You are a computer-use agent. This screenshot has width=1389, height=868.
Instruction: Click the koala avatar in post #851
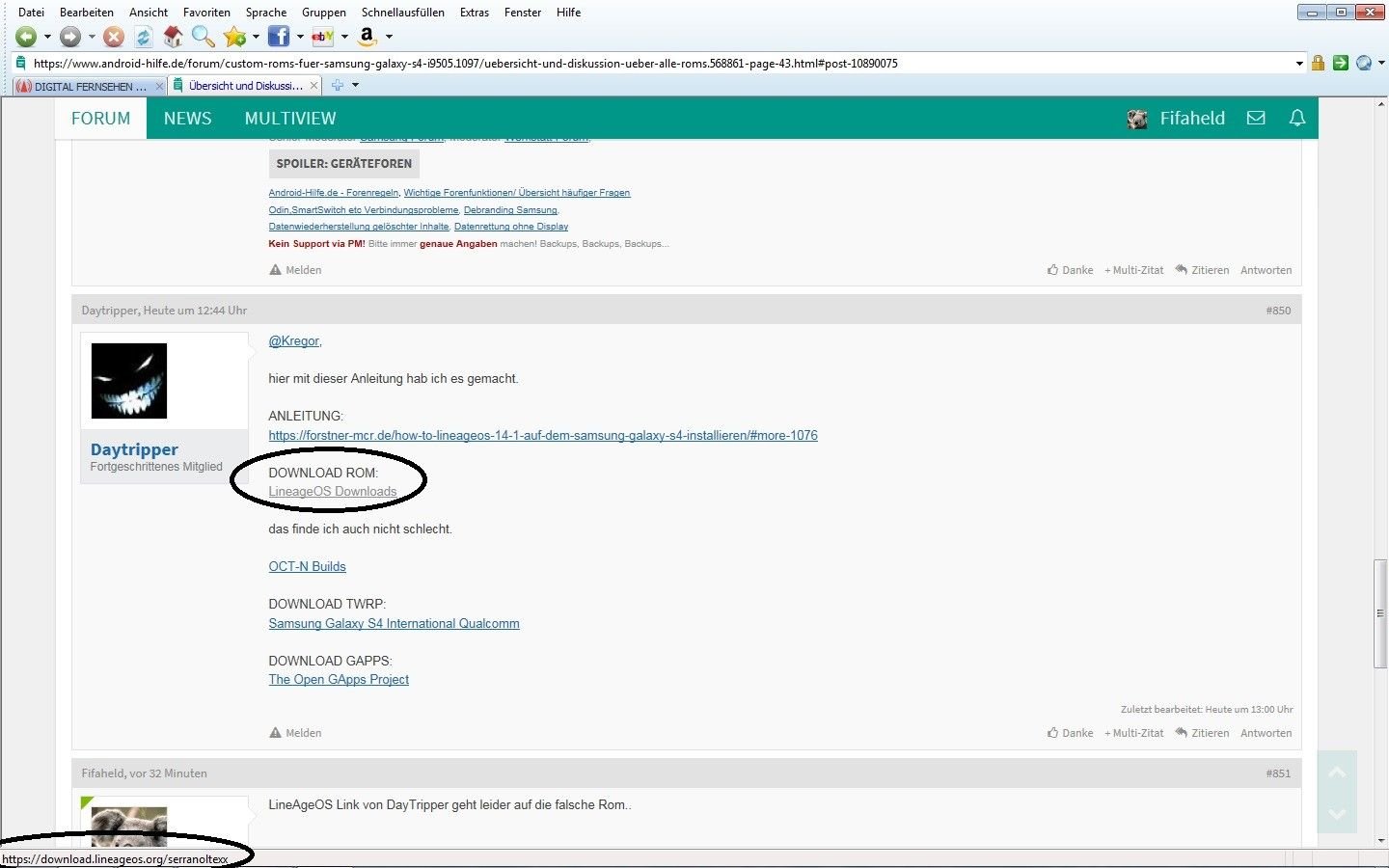tap(128, 827)
